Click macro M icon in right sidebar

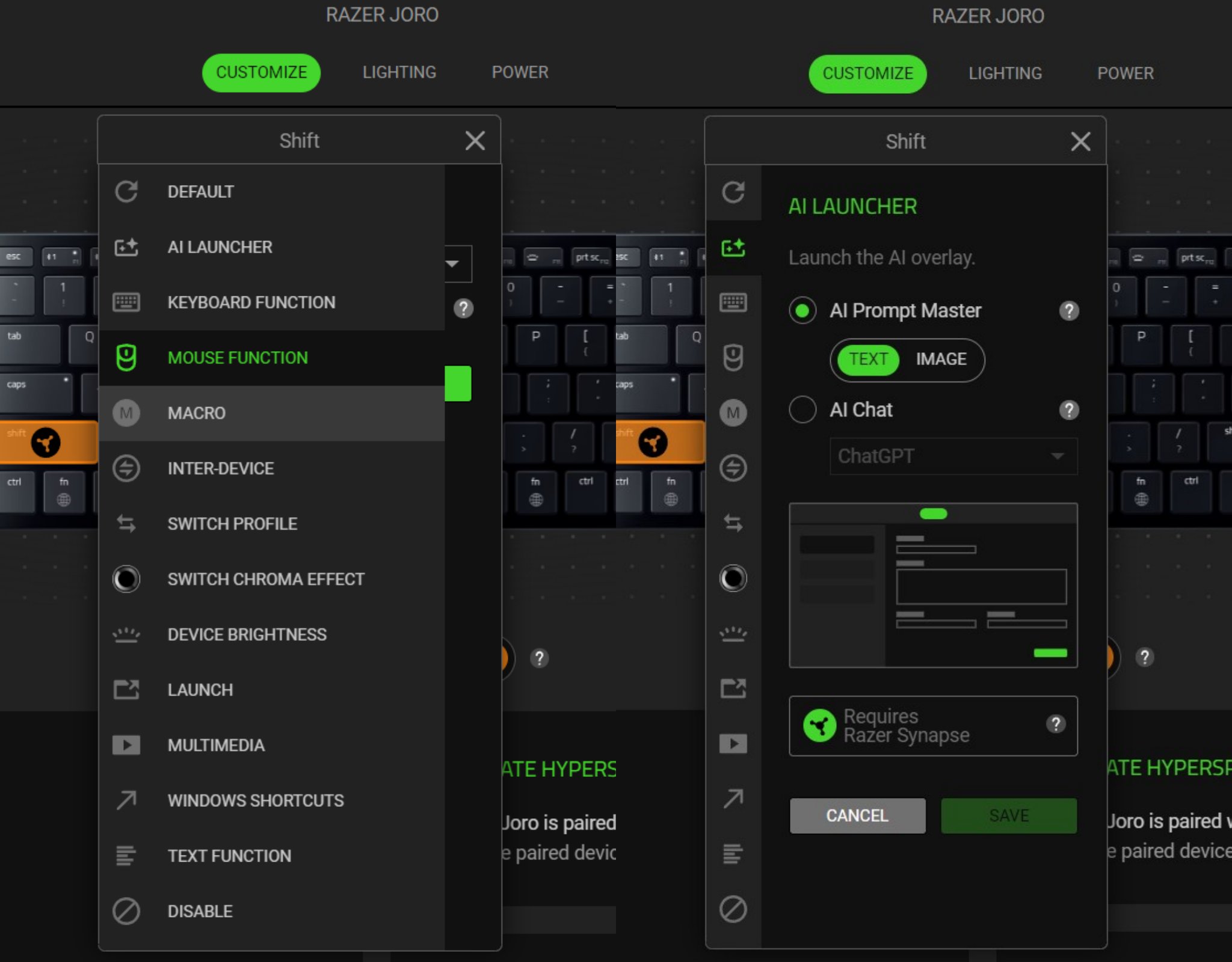coord(733,413)
